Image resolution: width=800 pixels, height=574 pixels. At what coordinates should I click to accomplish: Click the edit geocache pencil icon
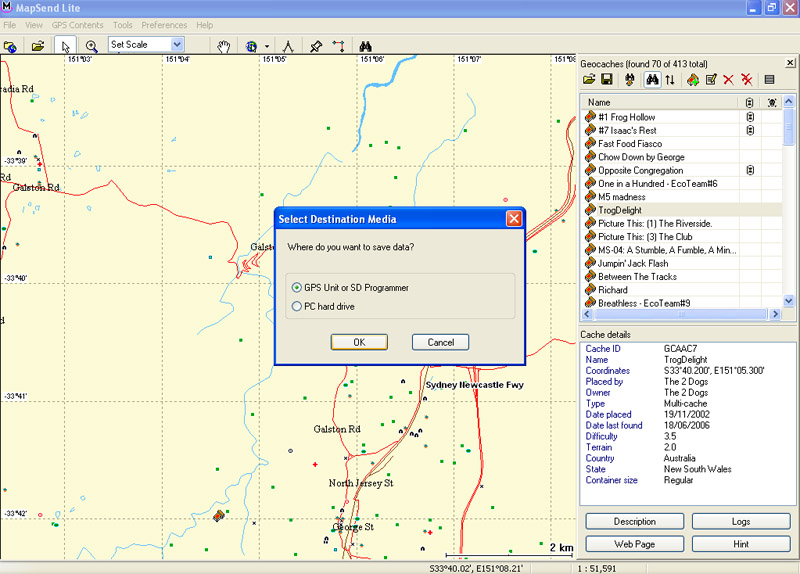pyautogui.click(x=711, y=79)
